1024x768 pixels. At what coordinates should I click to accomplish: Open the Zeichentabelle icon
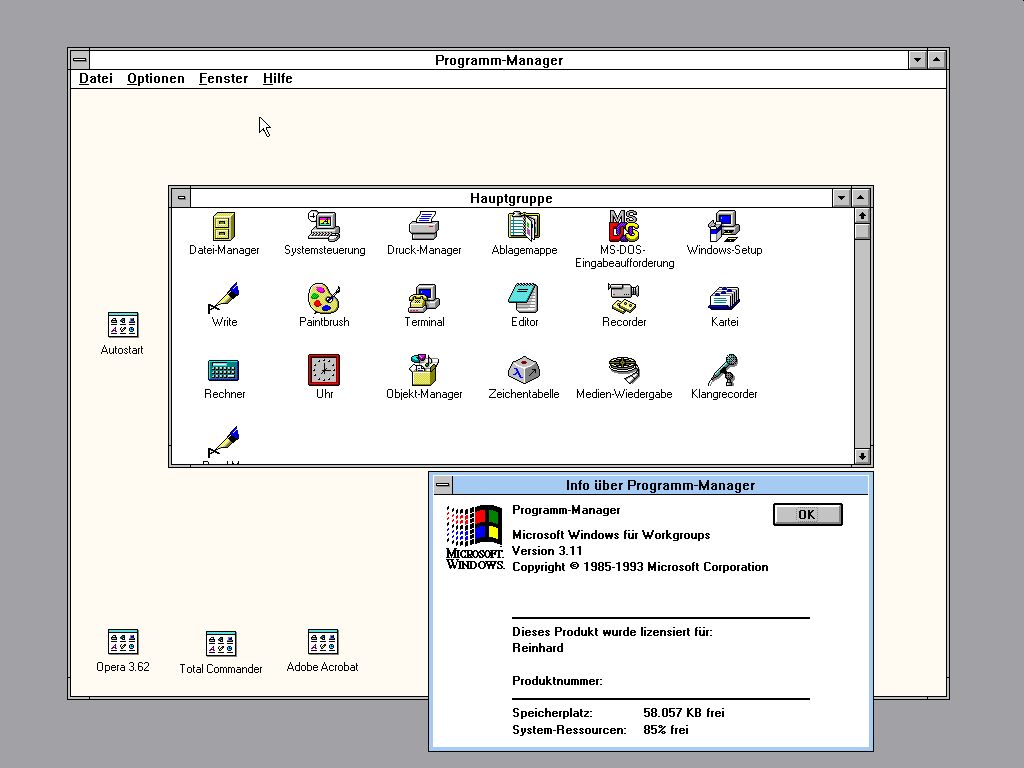tap(524, 370)
